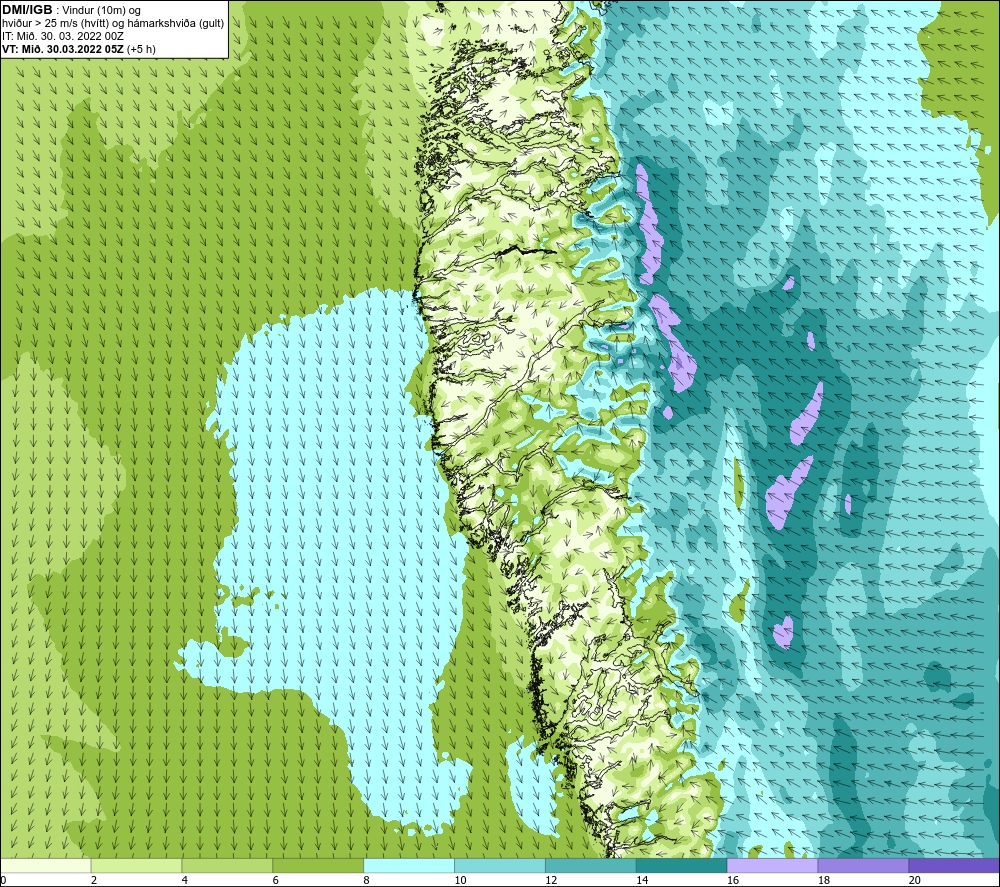Click the 2–4 m/s light green legend swatch
The height and width of the screenshot is (887, 1000).
click(136, 865)
